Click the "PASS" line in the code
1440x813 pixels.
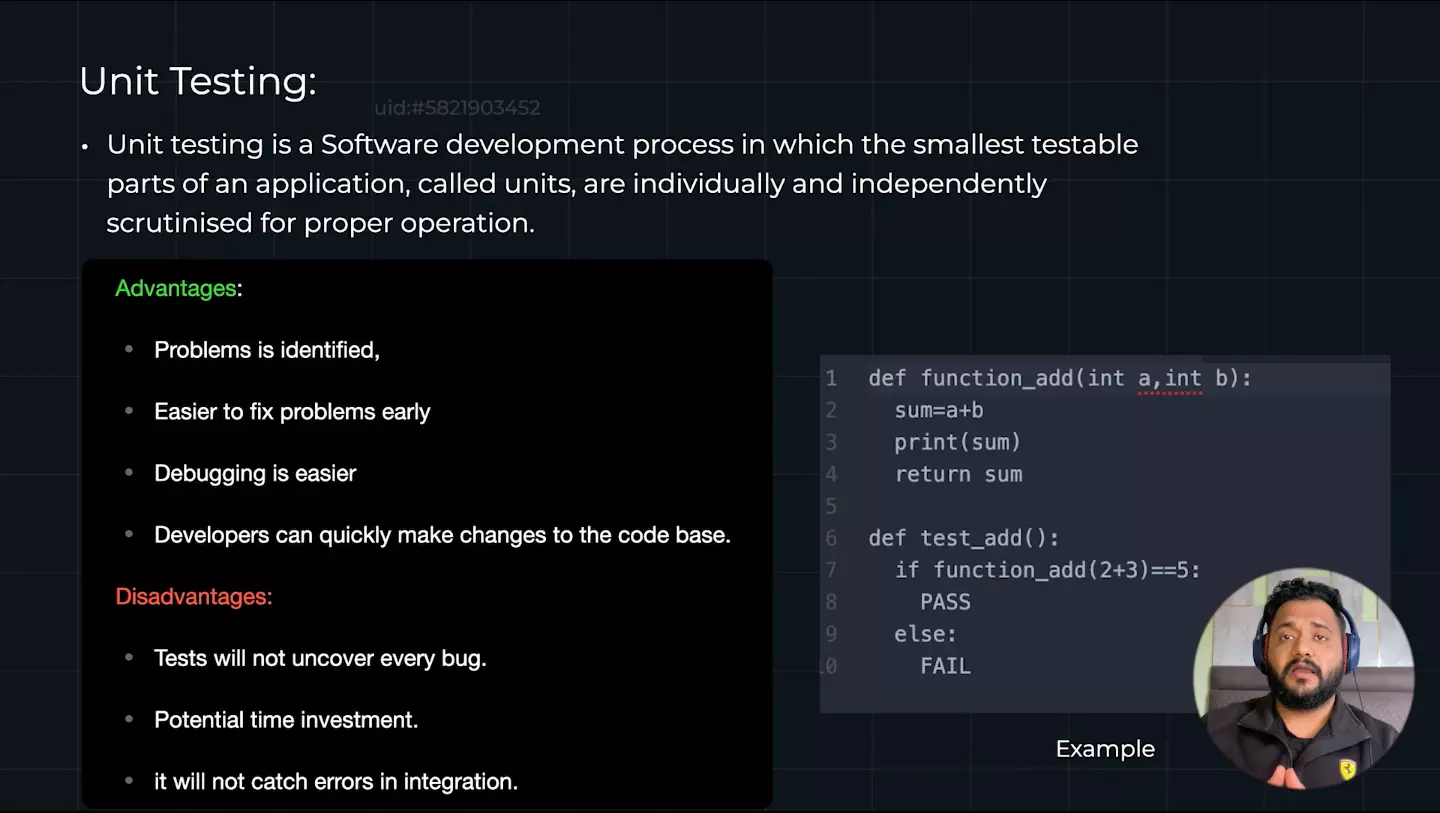945,602
